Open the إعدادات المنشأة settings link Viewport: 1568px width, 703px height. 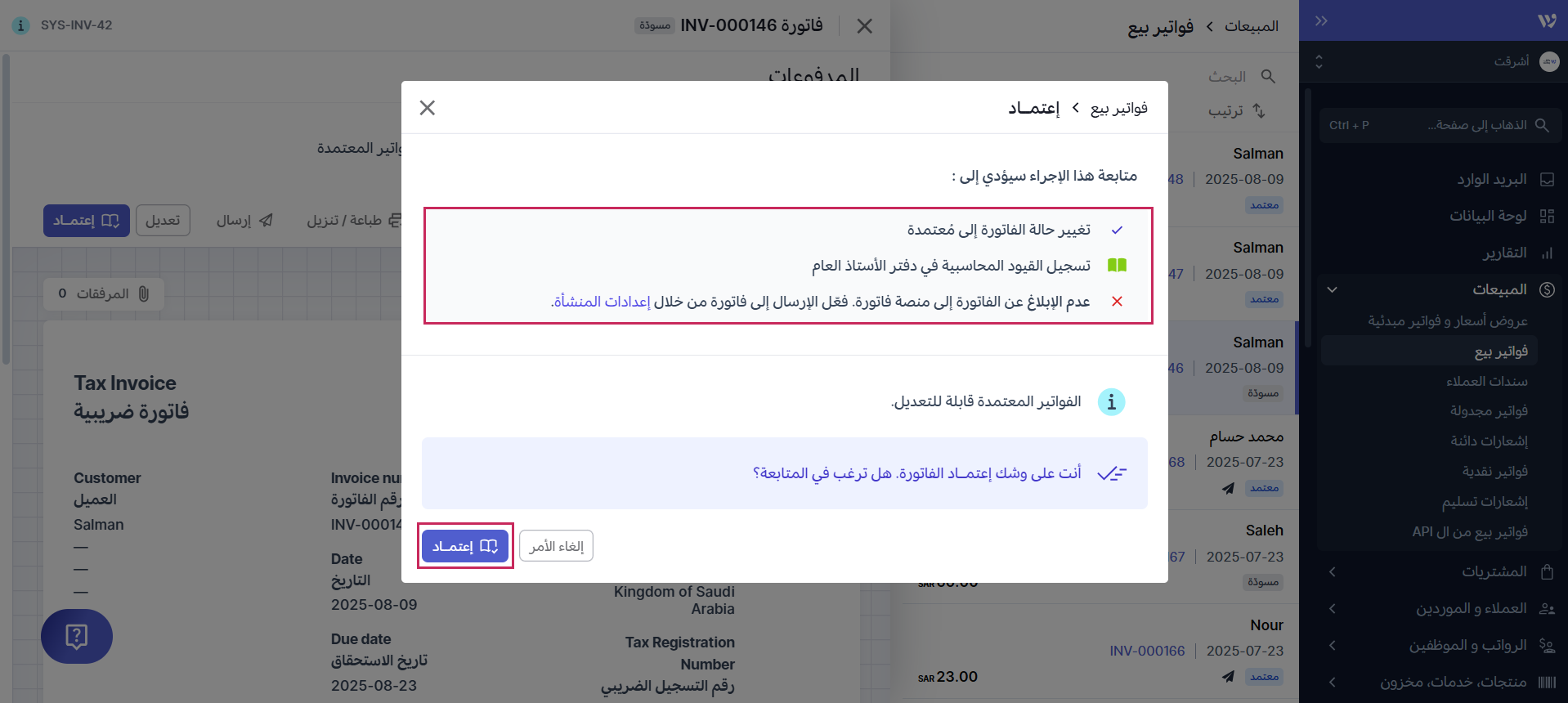(x=602, y=302)
